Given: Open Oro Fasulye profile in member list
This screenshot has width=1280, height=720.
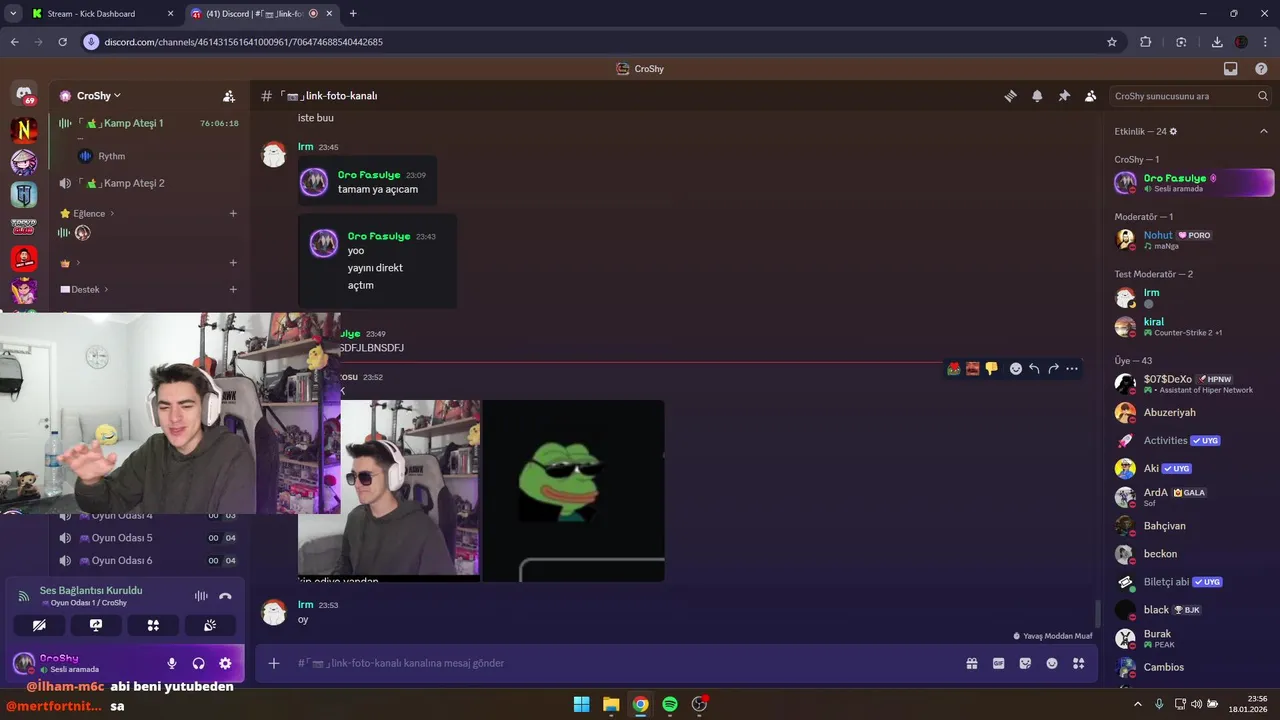Looking at the screenshot, I should coord(1194,183).
